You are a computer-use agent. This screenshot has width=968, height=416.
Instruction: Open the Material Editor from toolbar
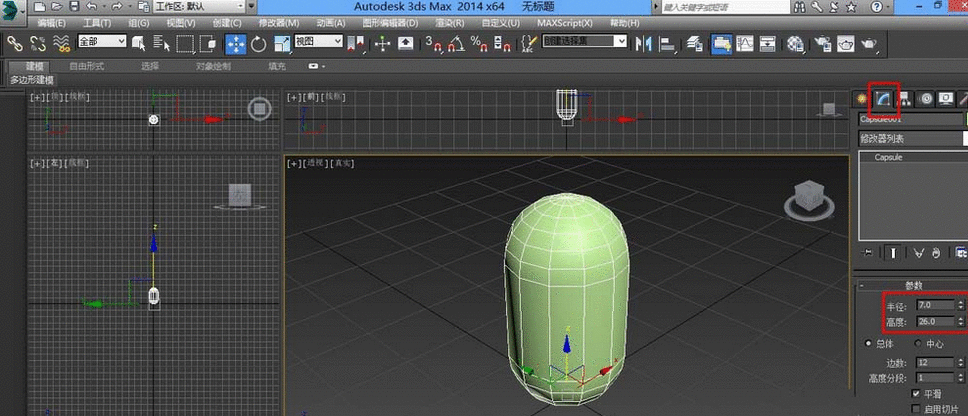point(795,44)
